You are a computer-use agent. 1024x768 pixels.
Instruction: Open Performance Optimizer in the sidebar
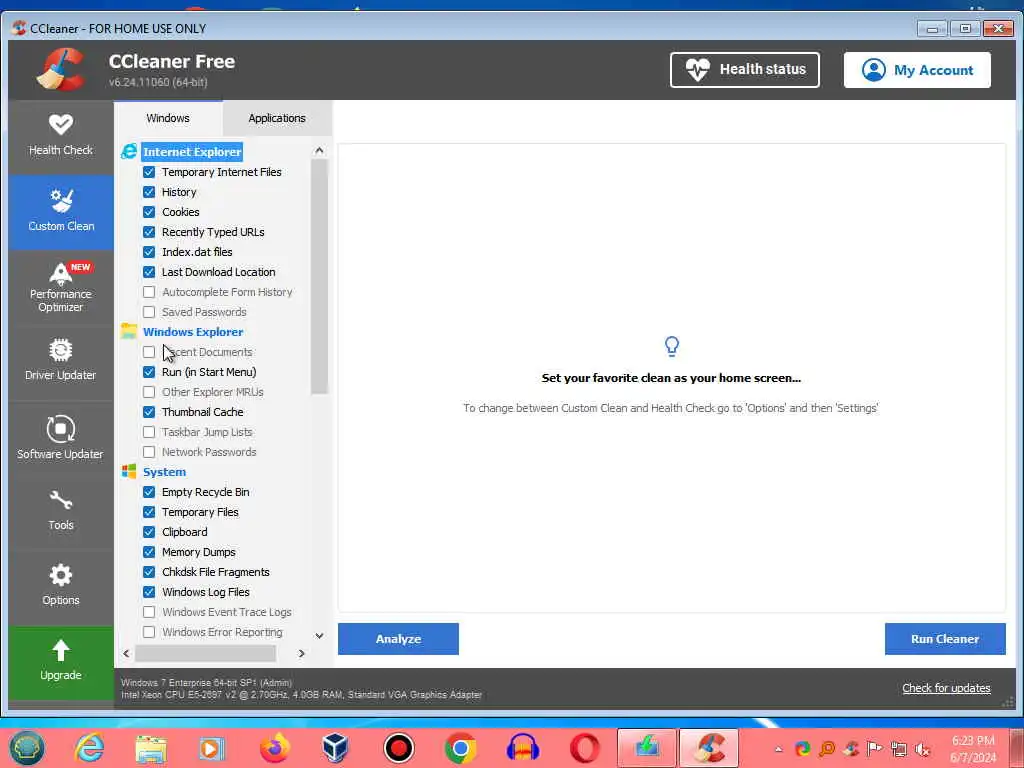(x=61, y=287)
